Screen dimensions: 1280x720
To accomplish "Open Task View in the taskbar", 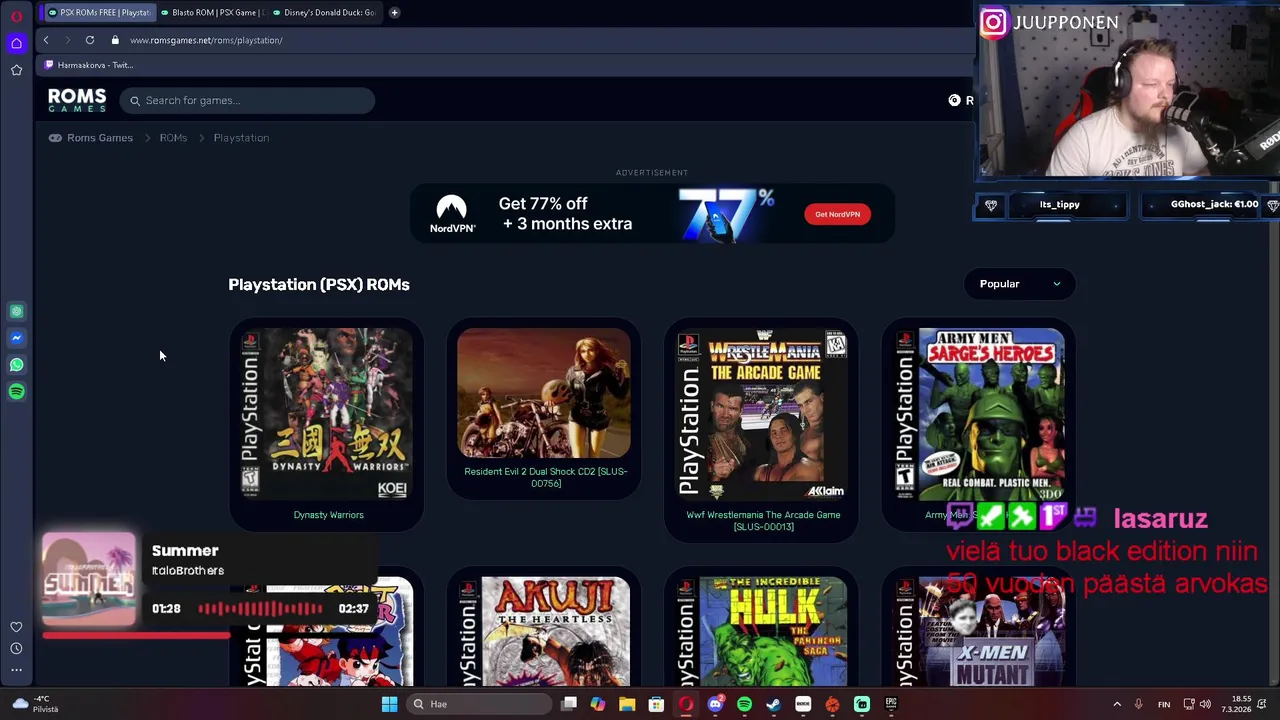I will coord(569,704).
